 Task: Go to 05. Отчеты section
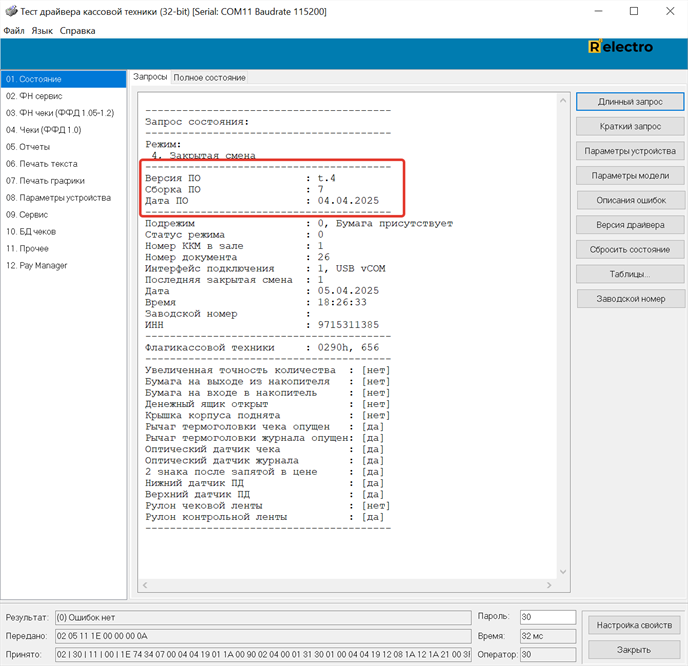(64, 147)
